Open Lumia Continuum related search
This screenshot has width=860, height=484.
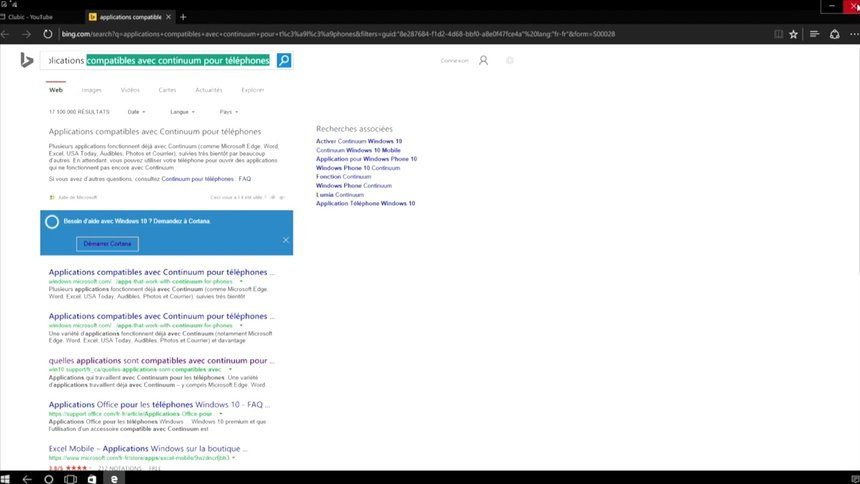click(340, 194)
